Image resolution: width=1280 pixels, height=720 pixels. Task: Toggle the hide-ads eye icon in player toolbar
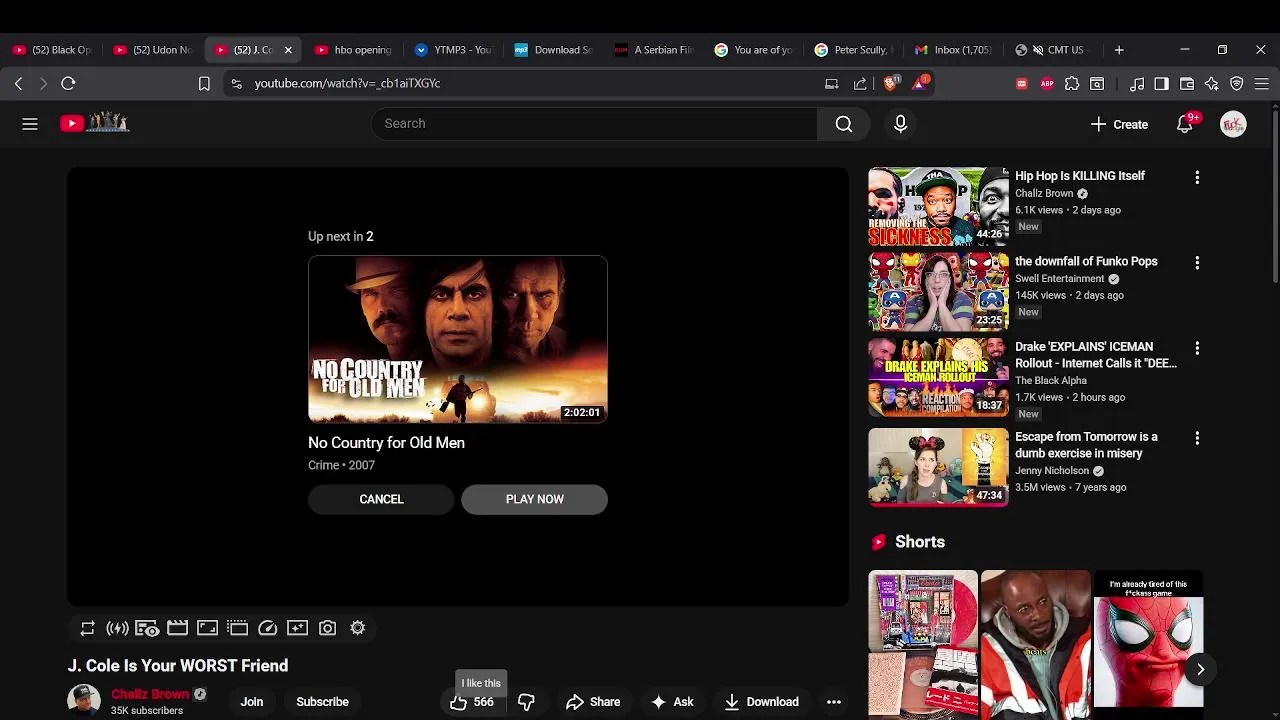[x=147, y=628]
